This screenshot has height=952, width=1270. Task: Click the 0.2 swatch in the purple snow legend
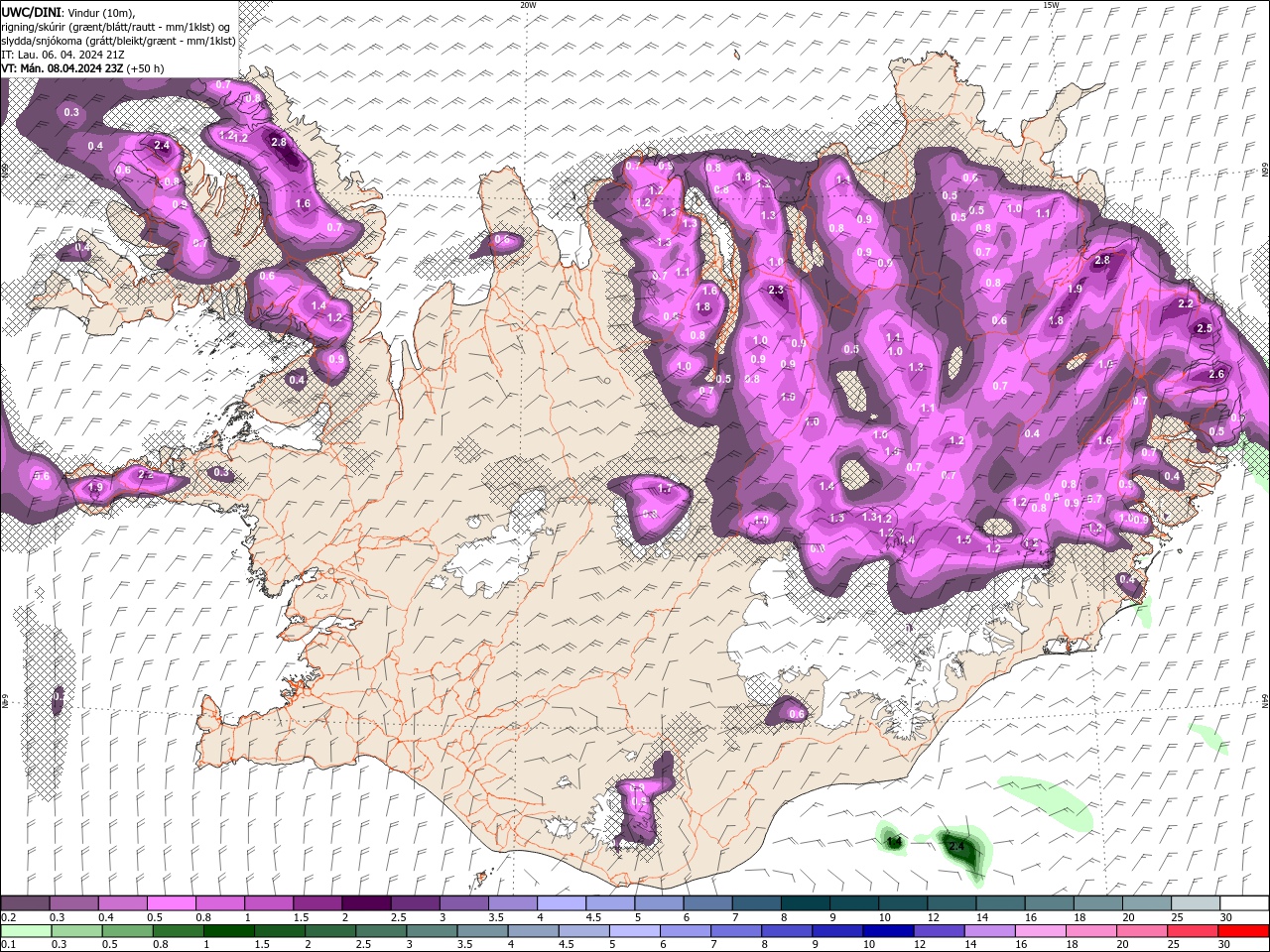pos(25,903)
